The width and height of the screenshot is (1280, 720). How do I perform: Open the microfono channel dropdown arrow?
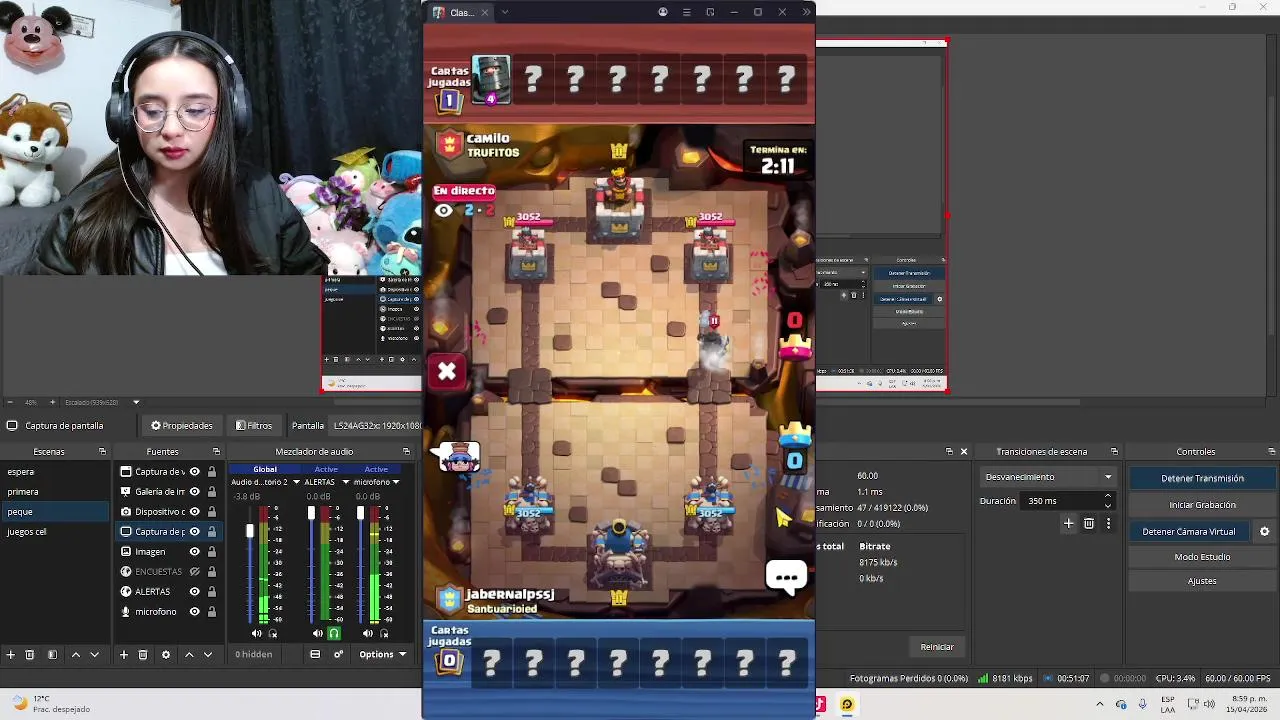(x=396, y=482)
